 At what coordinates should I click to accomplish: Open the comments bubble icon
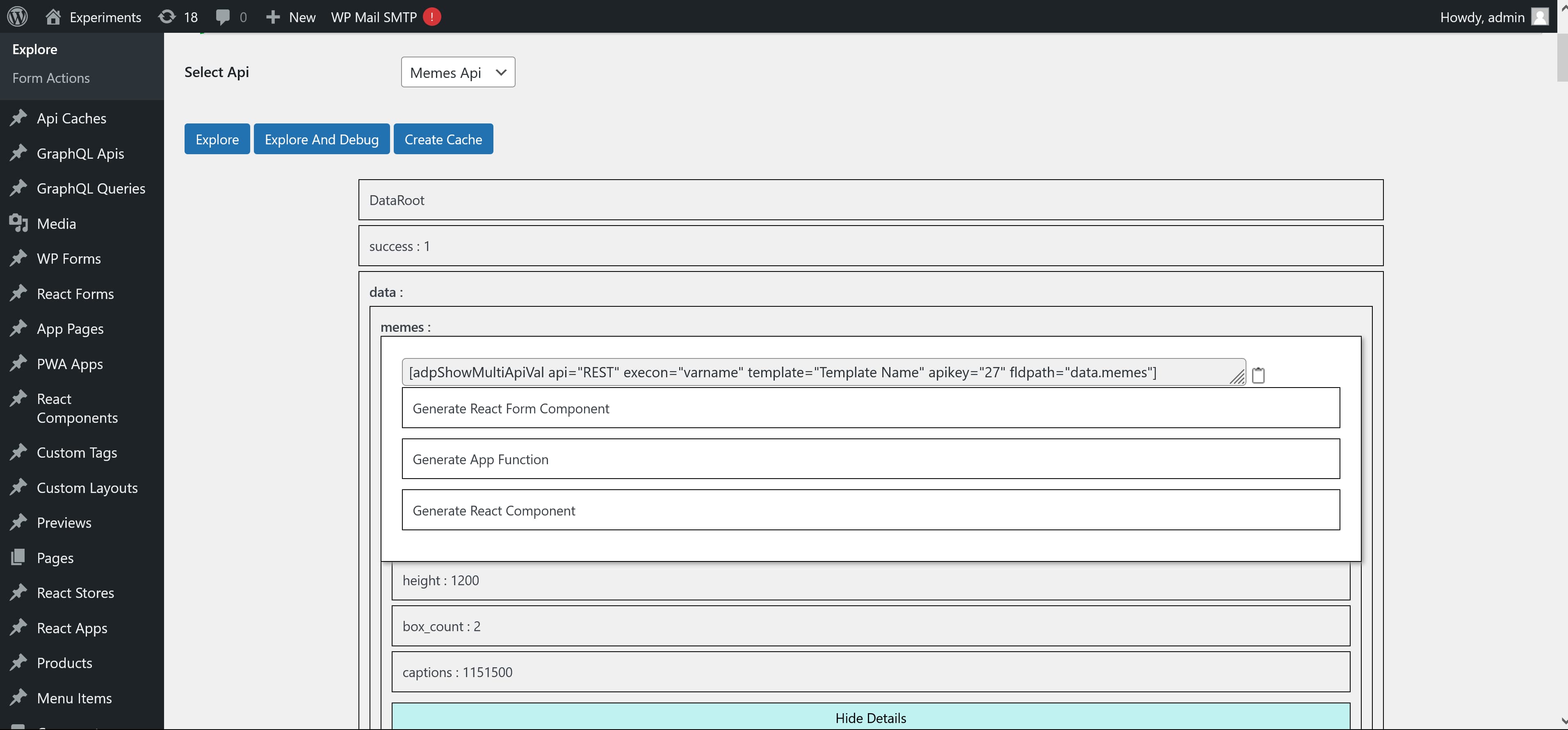[x=223, y=16]
